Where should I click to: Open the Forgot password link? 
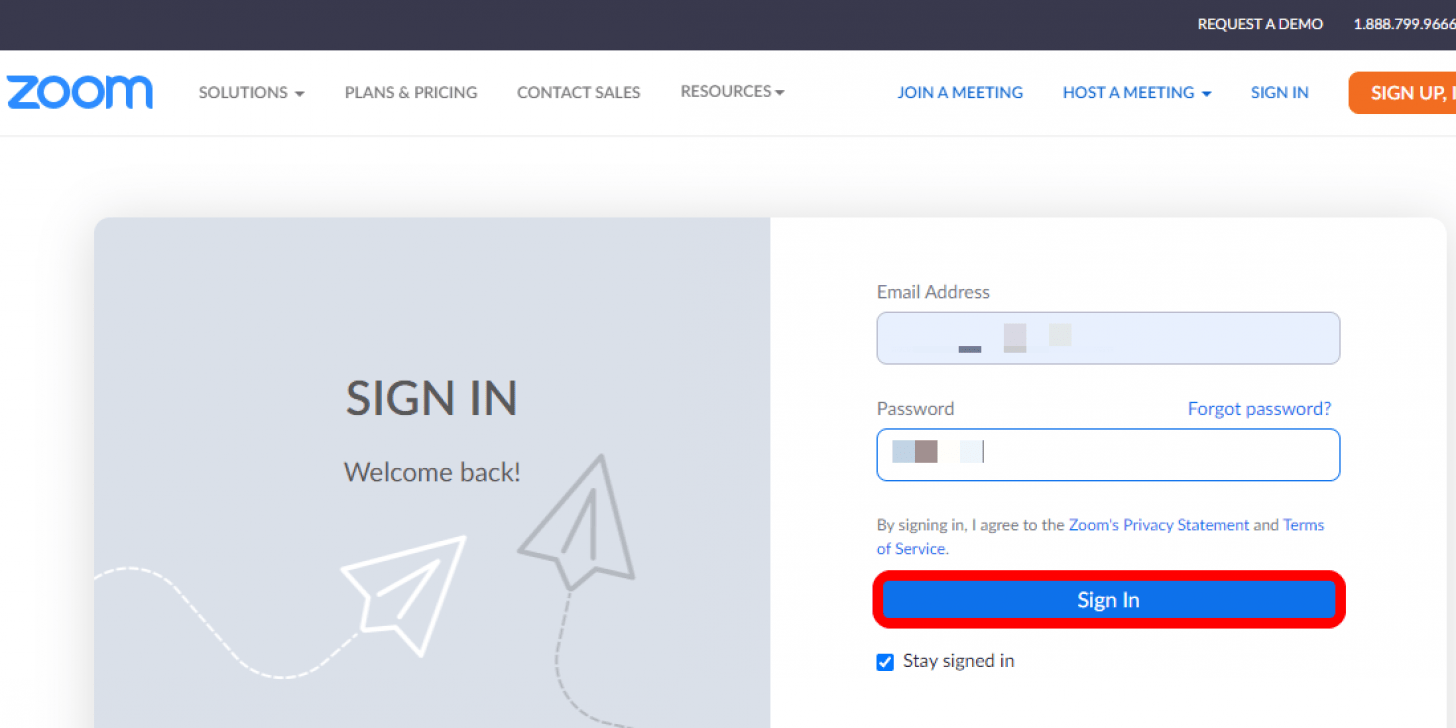(x=1259, y=408)
